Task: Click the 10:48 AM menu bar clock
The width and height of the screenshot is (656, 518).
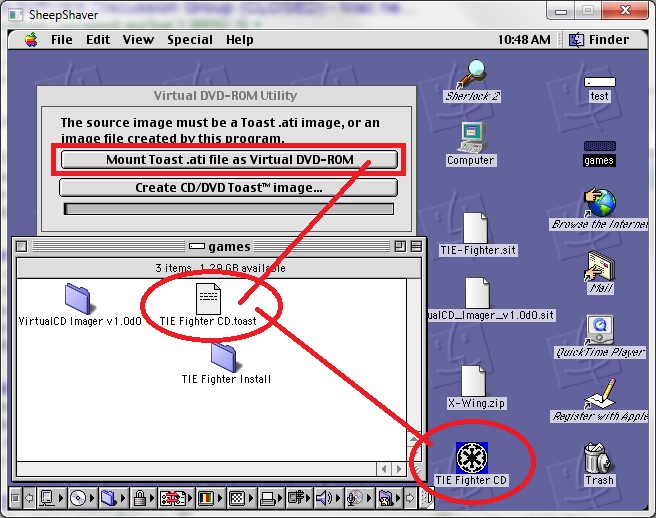Action: click(524, 40)
